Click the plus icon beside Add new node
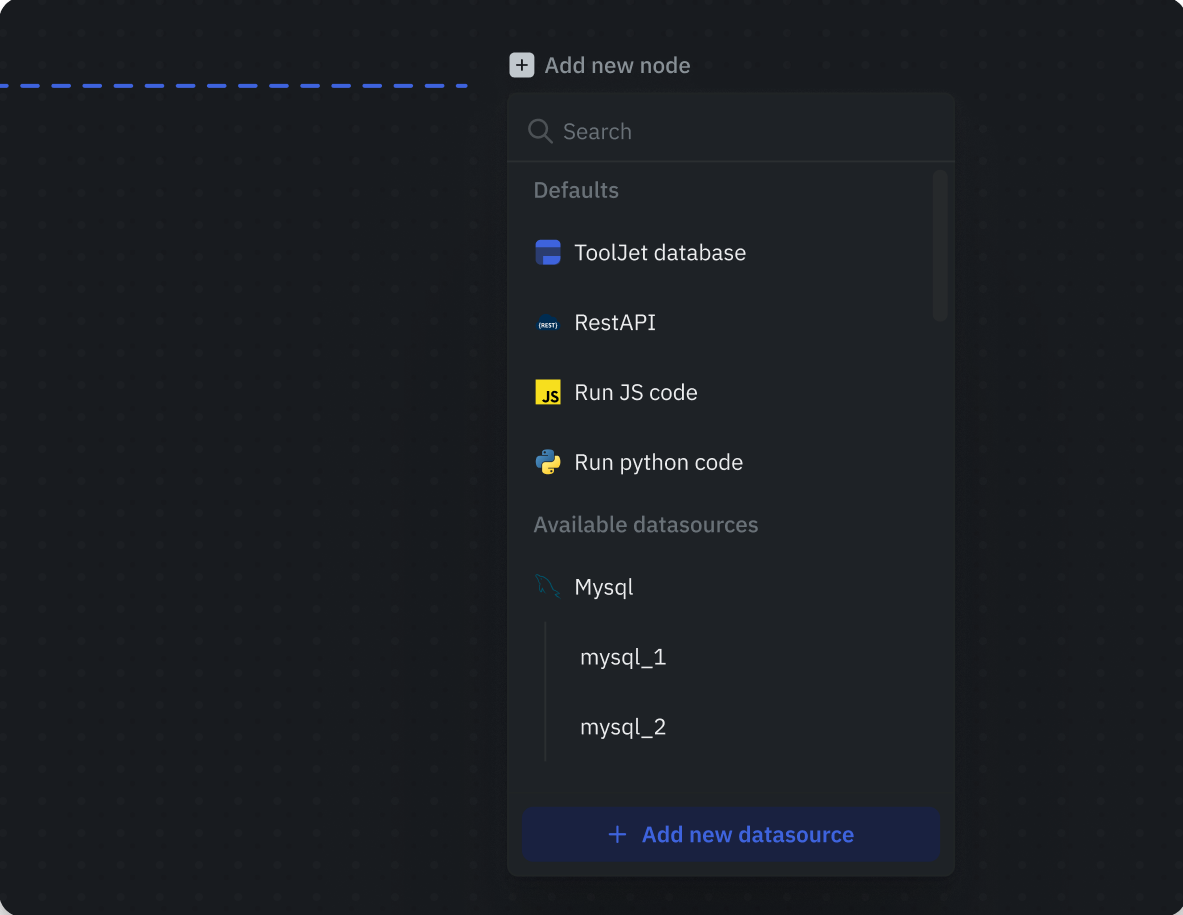The height and width of the screenshot is (915, 1183). point(521,65)
